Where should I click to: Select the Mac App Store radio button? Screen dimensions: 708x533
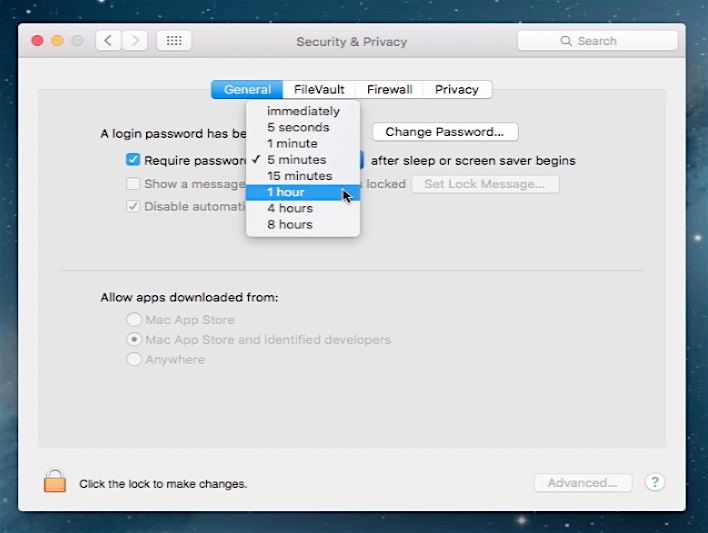pyautogui.click(x=134, y=320)
